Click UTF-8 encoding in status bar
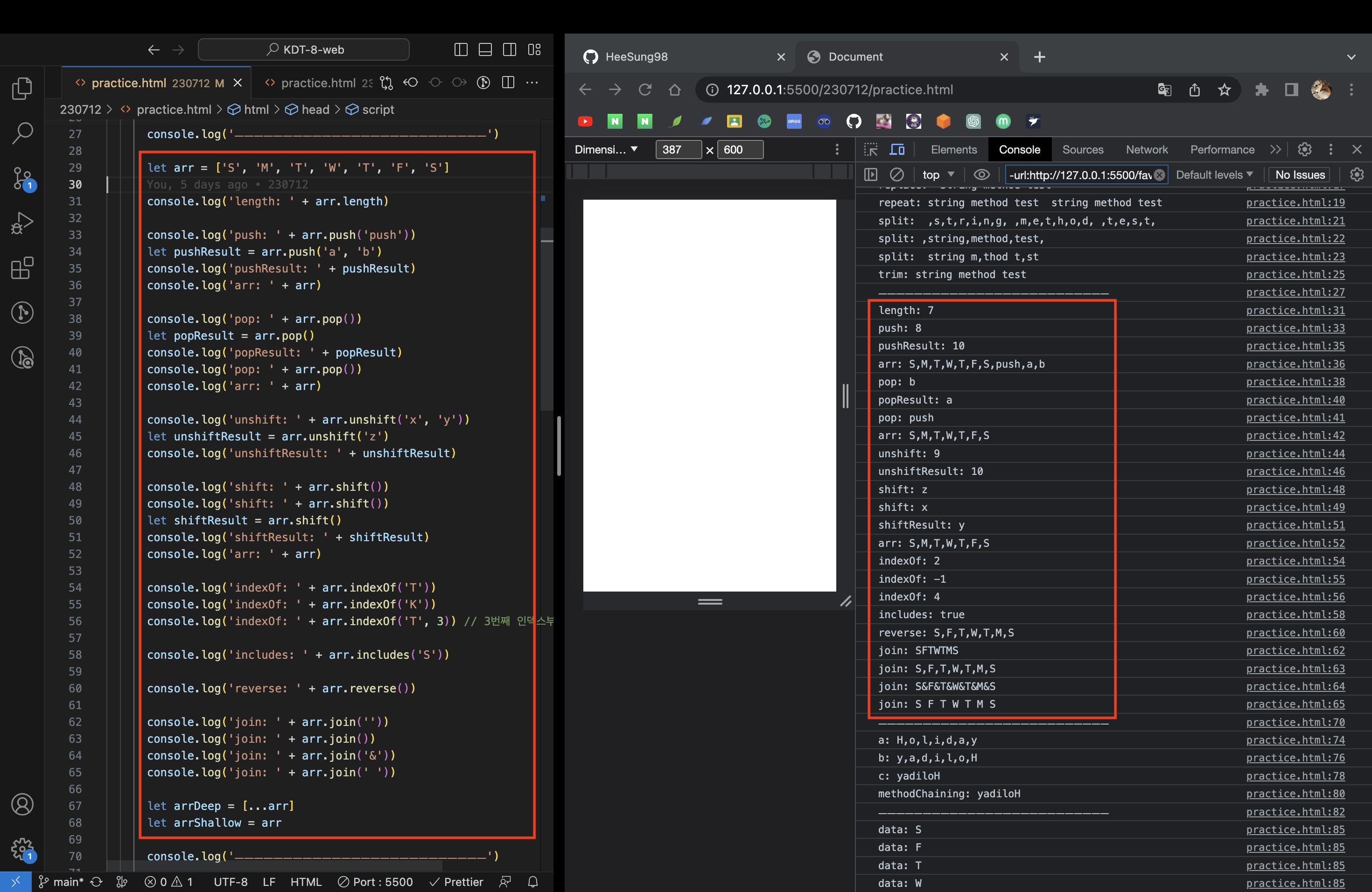Image resolution: width=1372 pixels, height=892 pixels. coord(231,882)
